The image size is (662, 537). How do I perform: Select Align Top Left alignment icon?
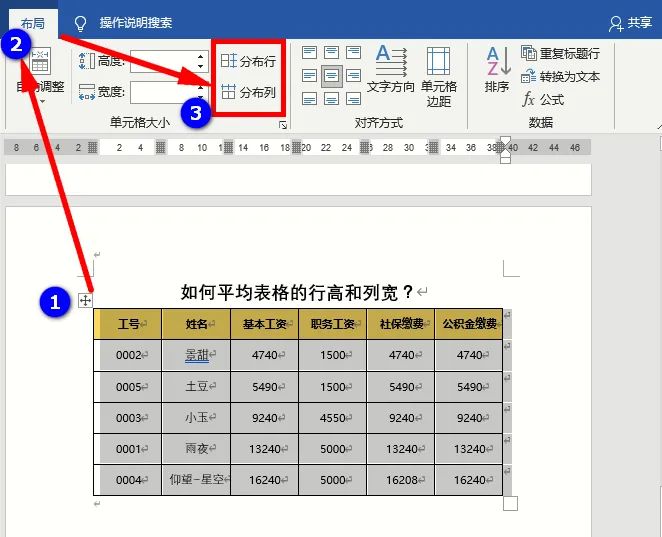309,53
